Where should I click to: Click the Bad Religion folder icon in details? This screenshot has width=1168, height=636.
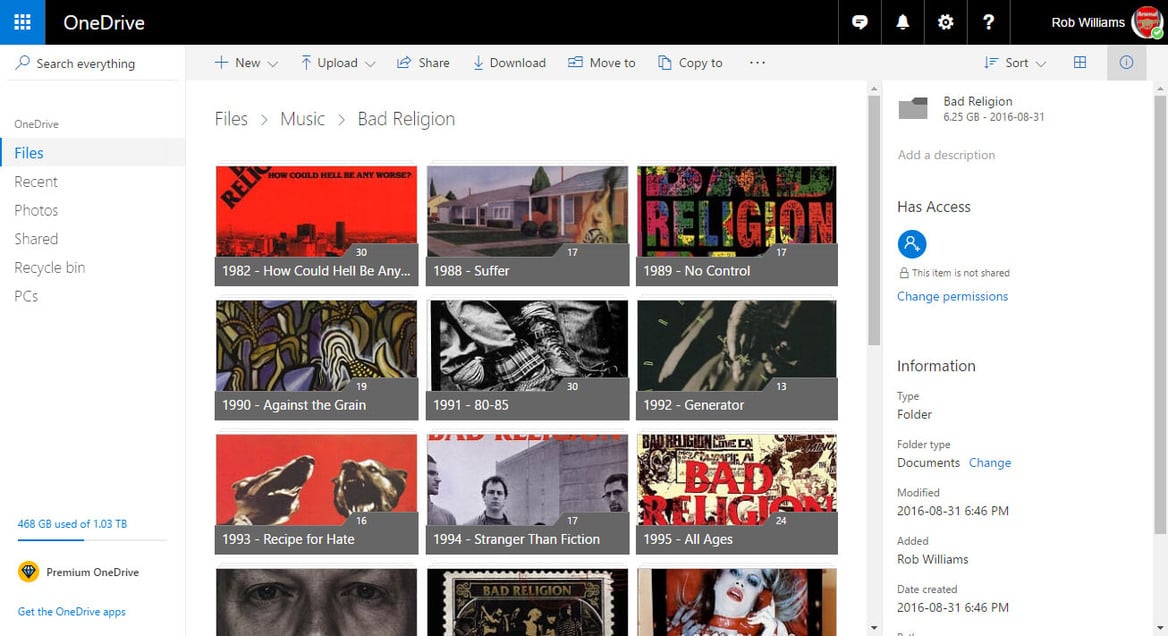(x=913, y=108)
